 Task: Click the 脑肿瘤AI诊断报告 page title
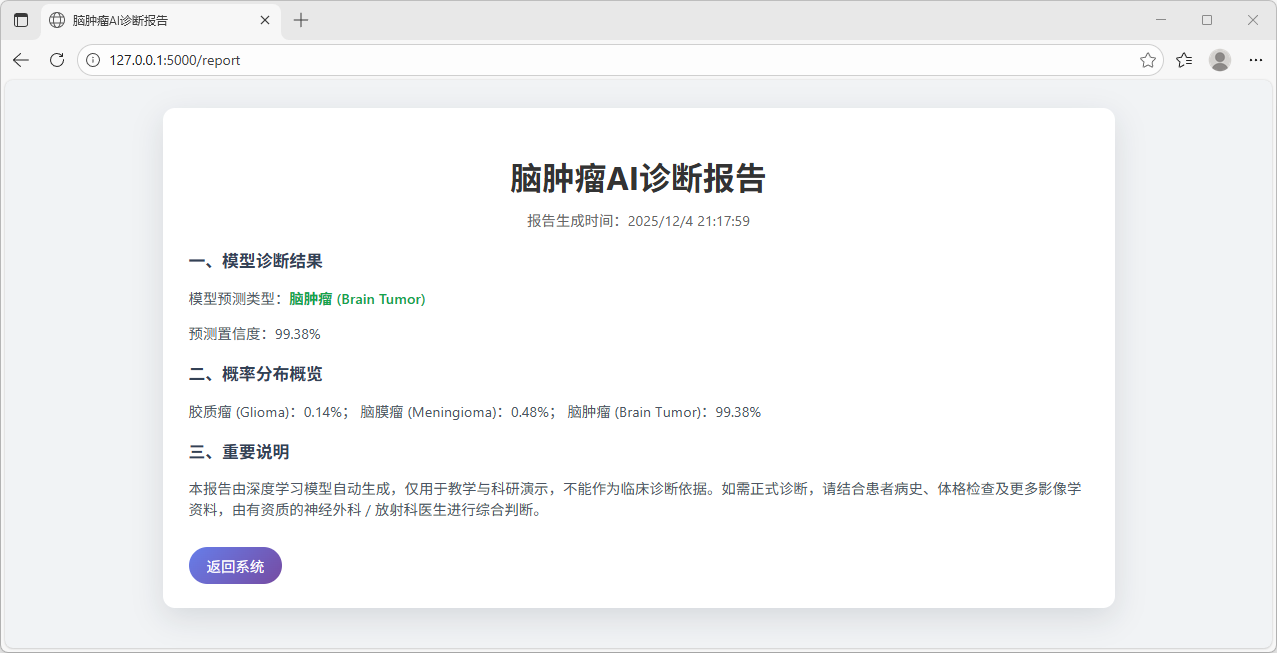coord(638,179)
